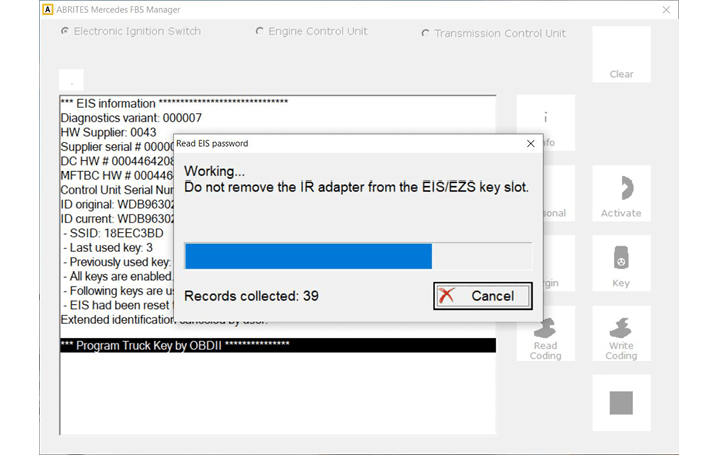Click the small dot button above log
The image size is (719, 455).
[x=71, y=80]
